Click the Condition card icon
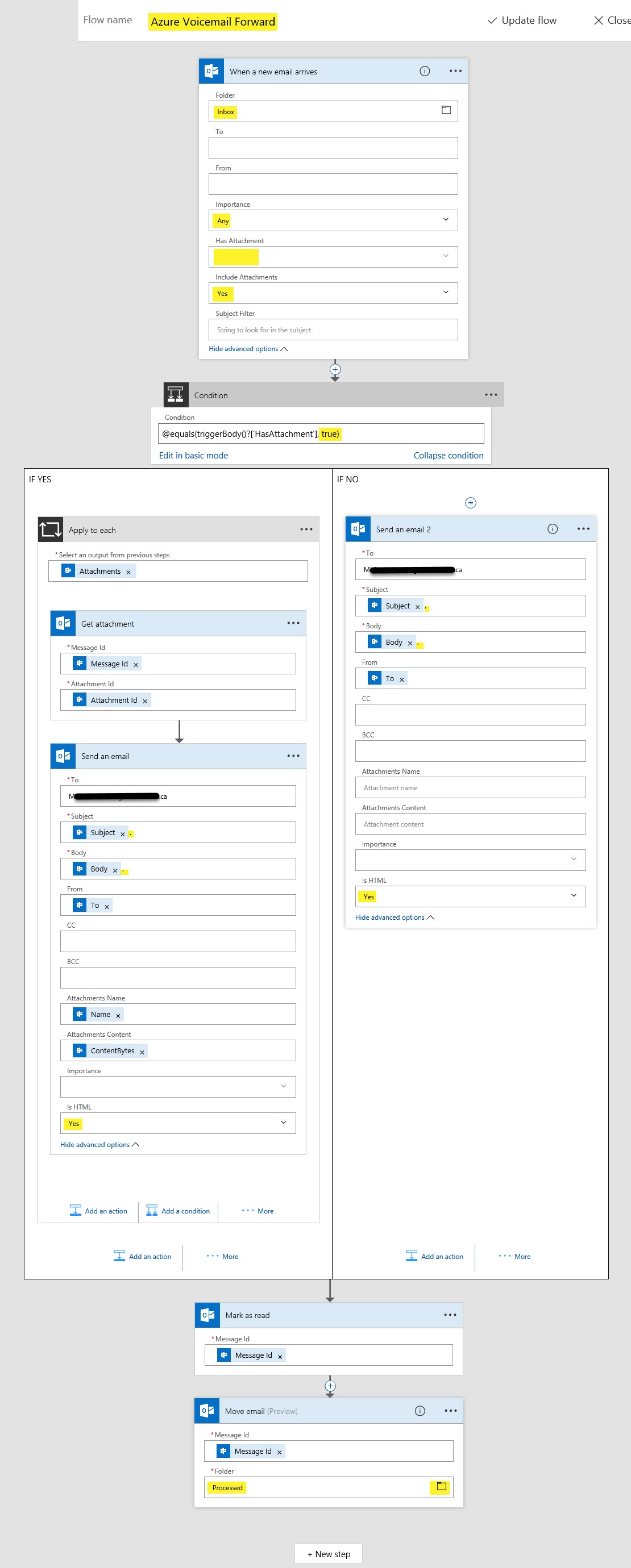The image size is (631, 1568). pyautogui.click(x=176, y=395)
